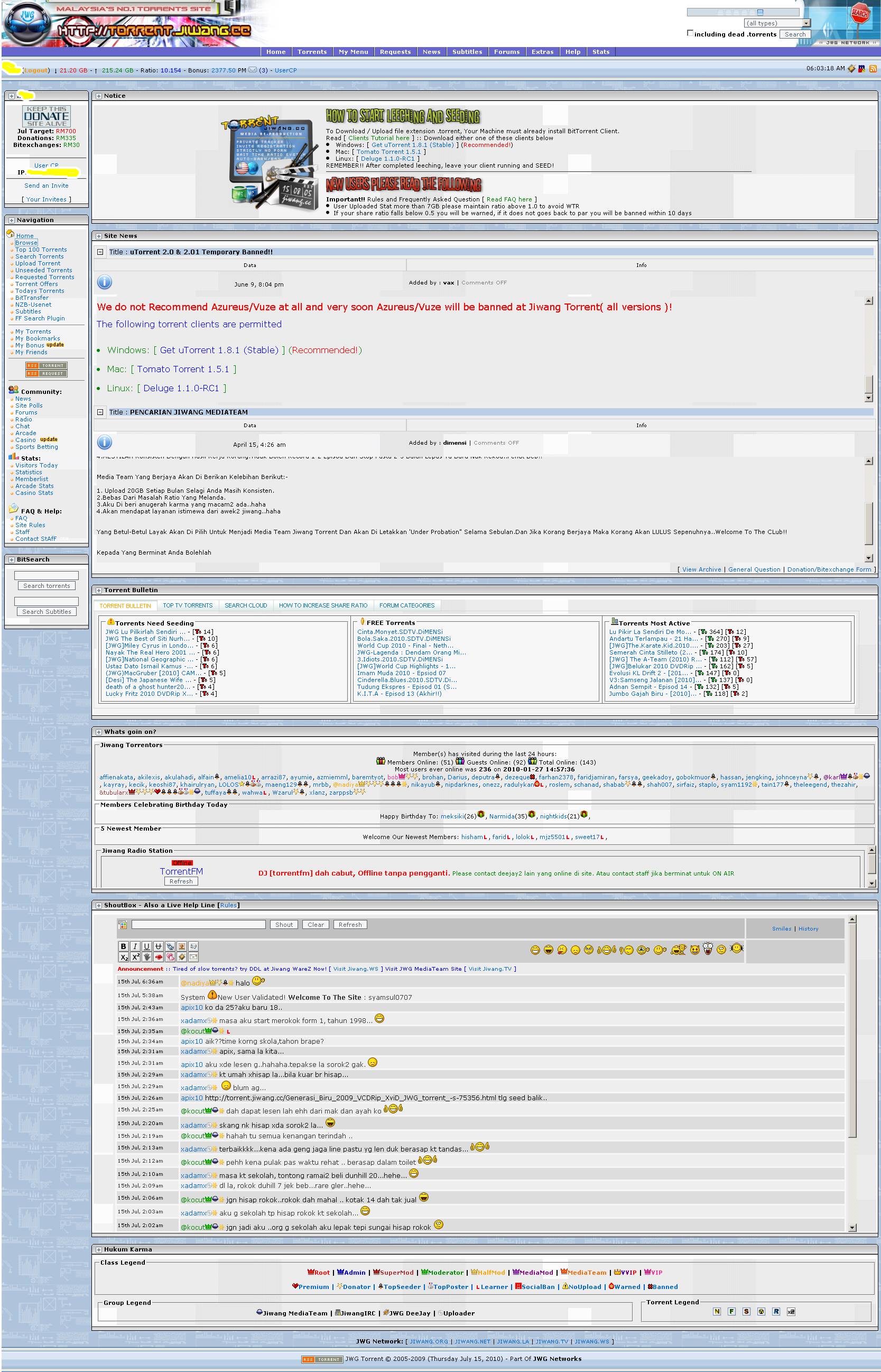The width and height of the screenshot is (881, 1372).
Task: Click the red SEARCH stop-sign icon
Action: (x=860, y=13)
